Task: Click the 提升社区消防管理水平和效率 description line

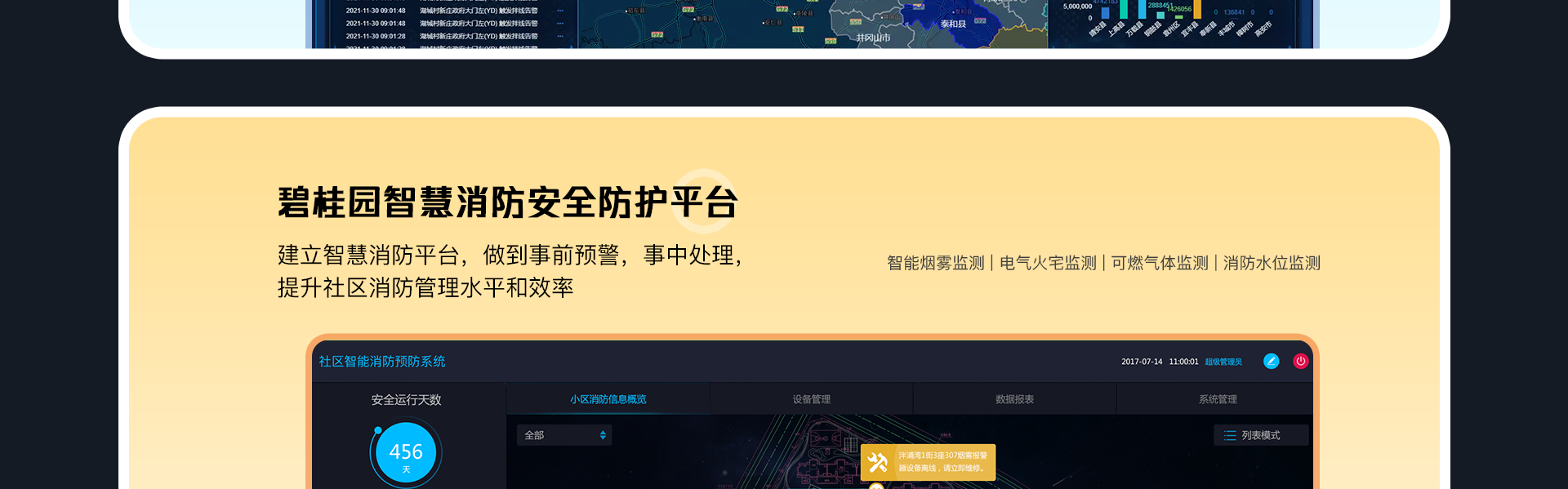Action: tap(425, 287)
